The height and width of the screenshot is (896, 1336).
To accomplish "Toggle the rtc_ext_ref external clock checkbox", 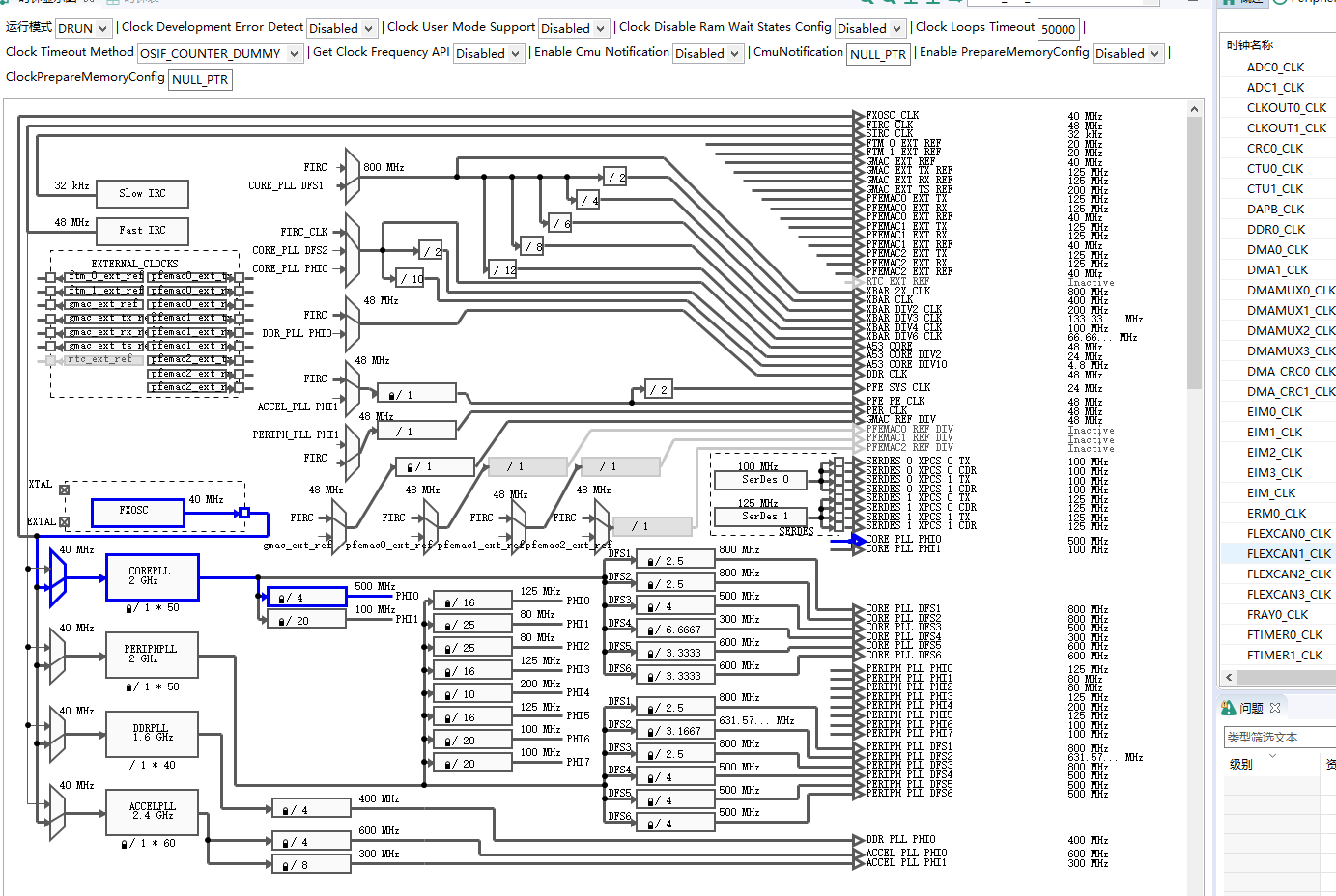I will (x=50, y=360).
